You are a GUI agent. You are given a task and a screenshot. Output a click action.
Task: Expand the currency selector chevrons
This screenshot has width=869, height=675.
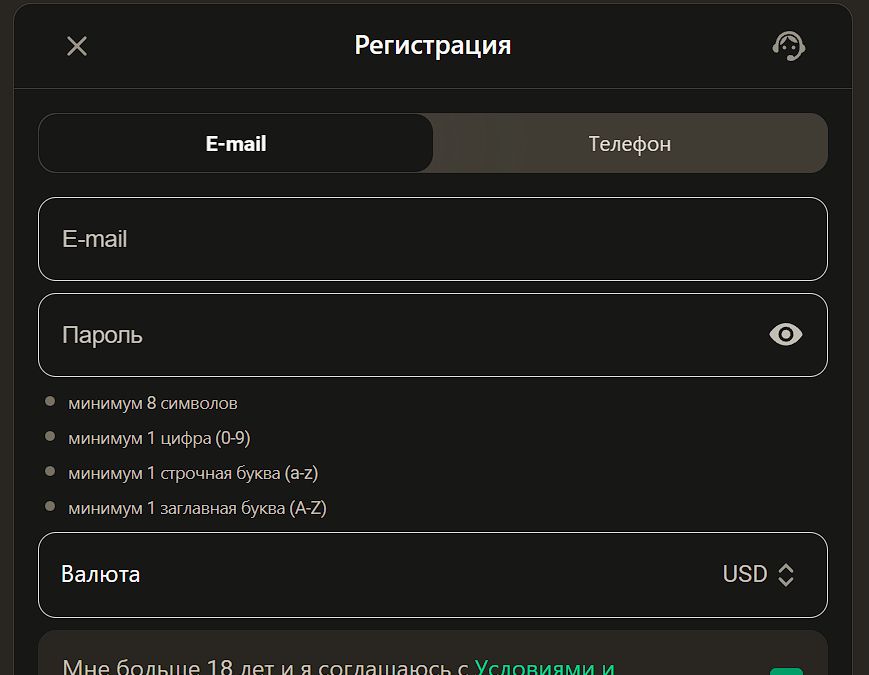click(x=788, y=575)
